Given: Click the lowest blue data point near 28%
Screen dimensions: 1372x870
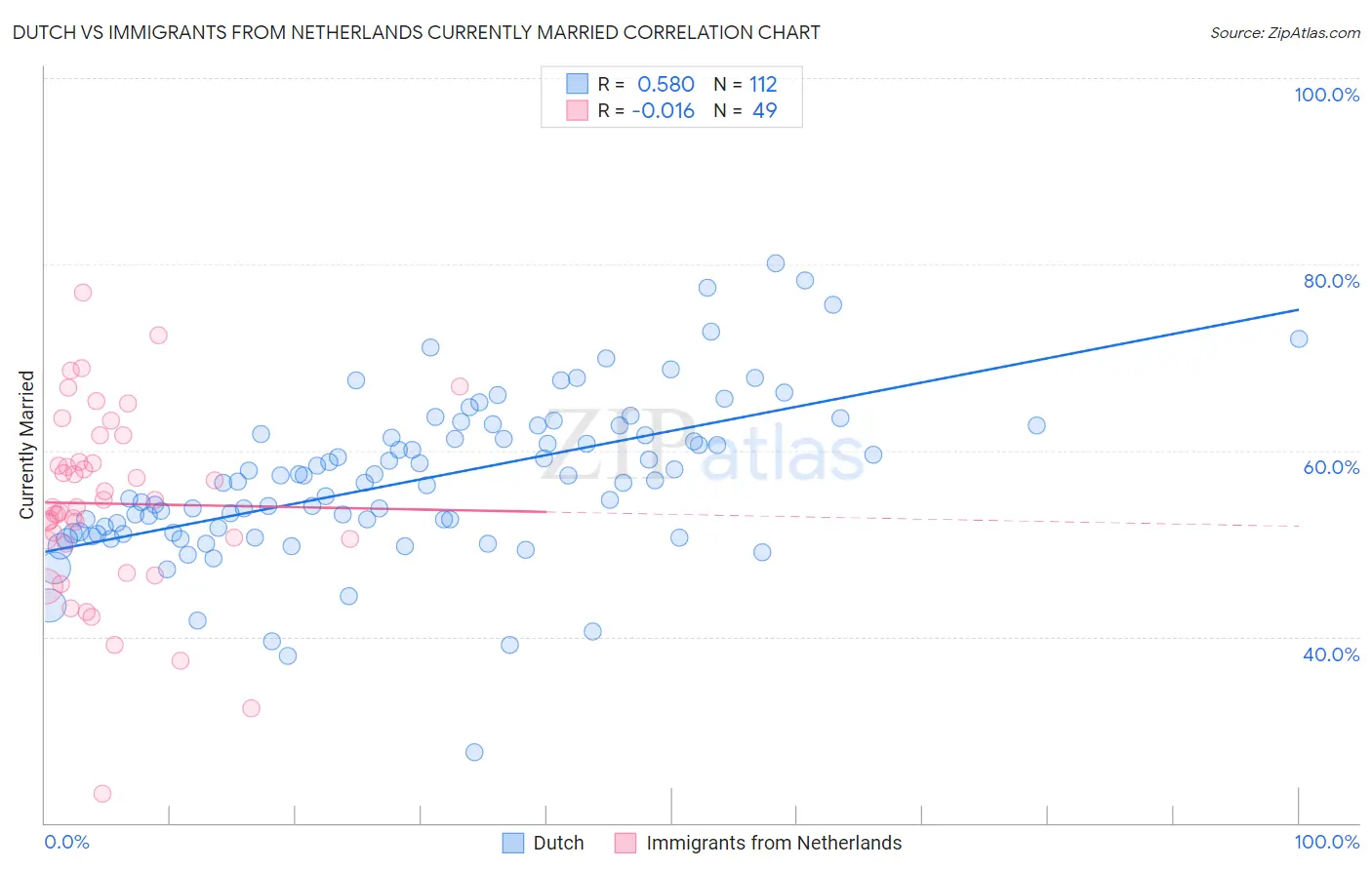Looking at the screenshot, I should (474, 752).
